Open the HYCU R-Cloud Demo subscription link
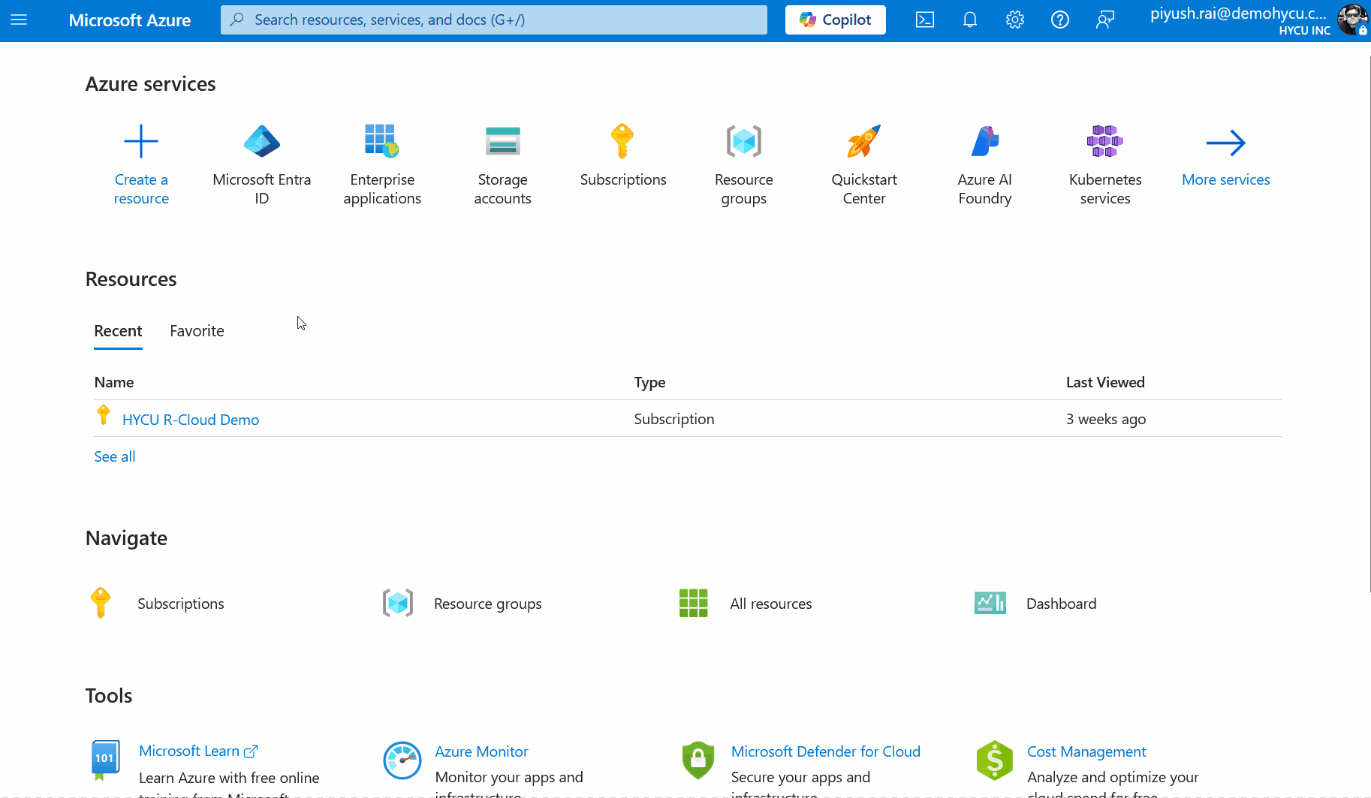 click(x=191, y=420)
